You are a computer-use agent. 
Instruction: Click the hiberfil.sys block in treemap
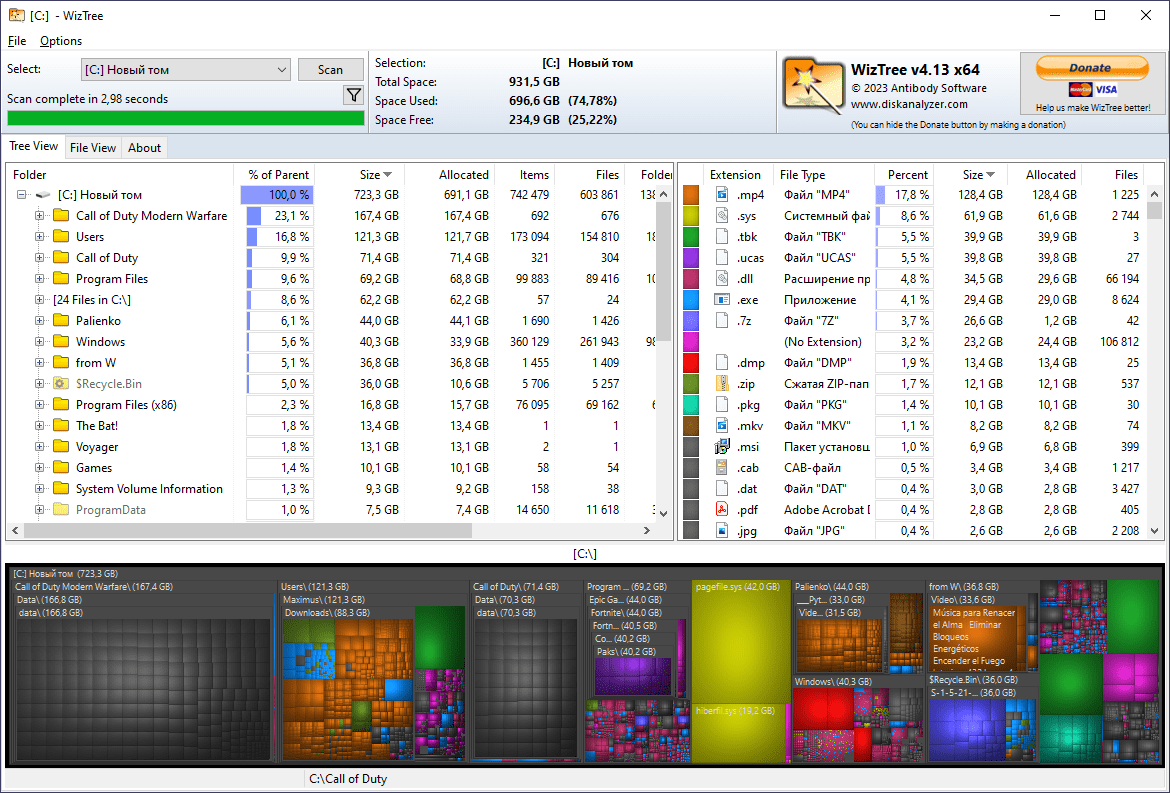point(740,733)
